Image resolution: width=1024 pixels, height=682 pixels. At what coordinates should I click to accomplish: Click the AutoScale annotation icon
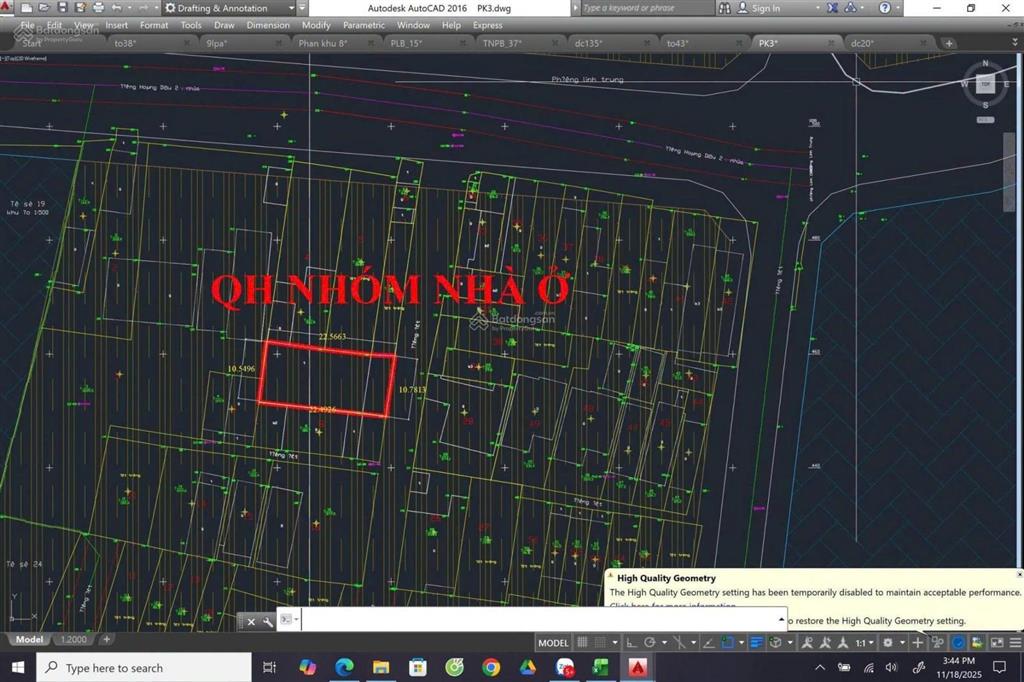point(825,643)
